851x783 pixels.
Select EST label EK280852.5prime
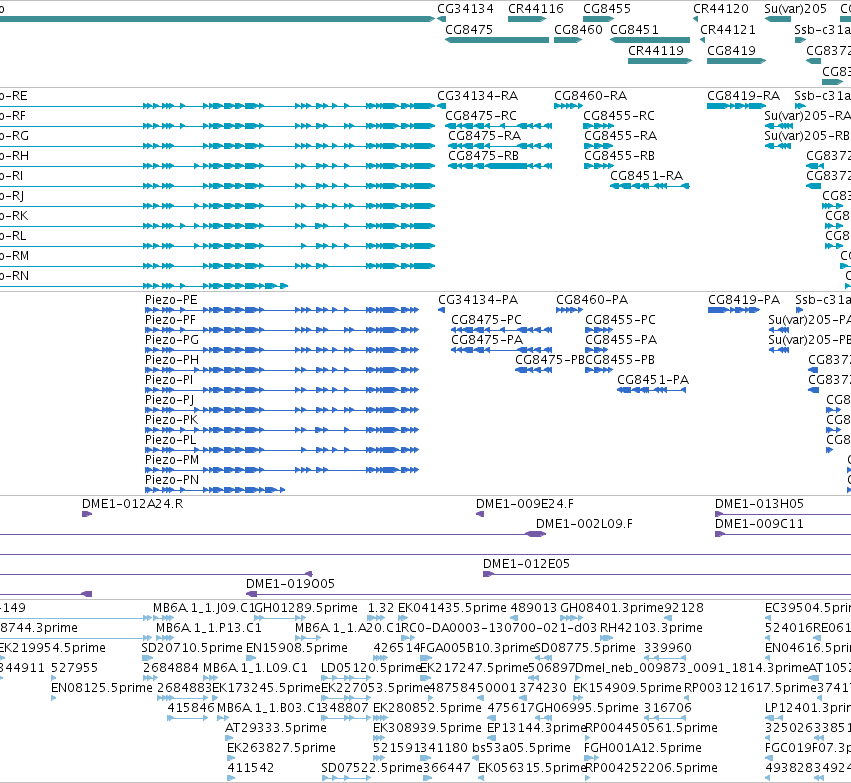tap(427, 708)
